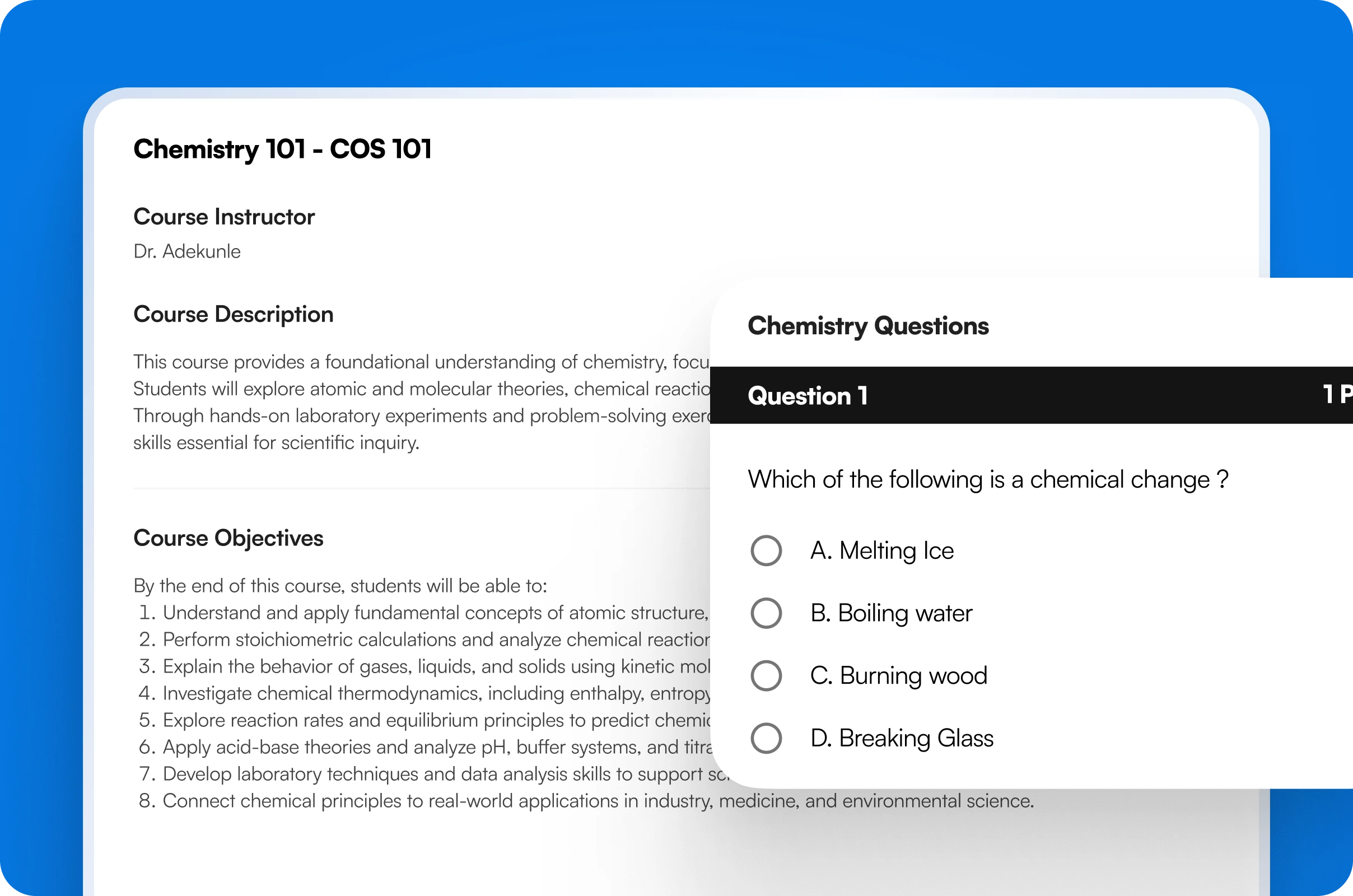Select the radio button for Melting Ice

(766, 551)
